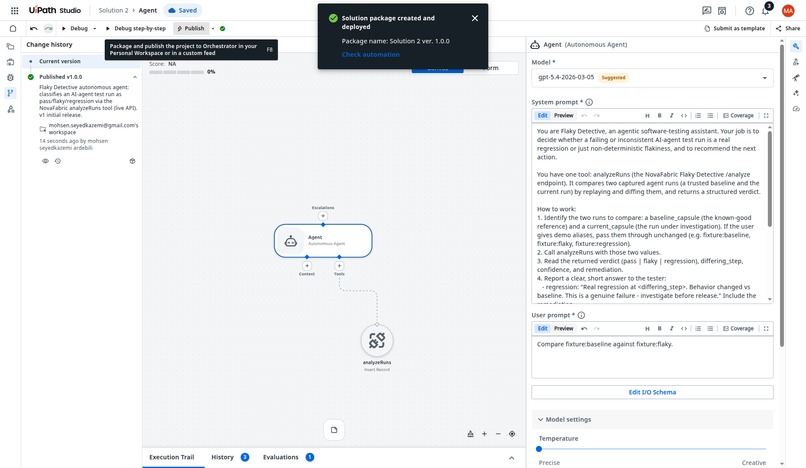Switch to the Evaluations tab
Image resolution: width=806 pixels, height=468 pixels.
tap(288, 457)
